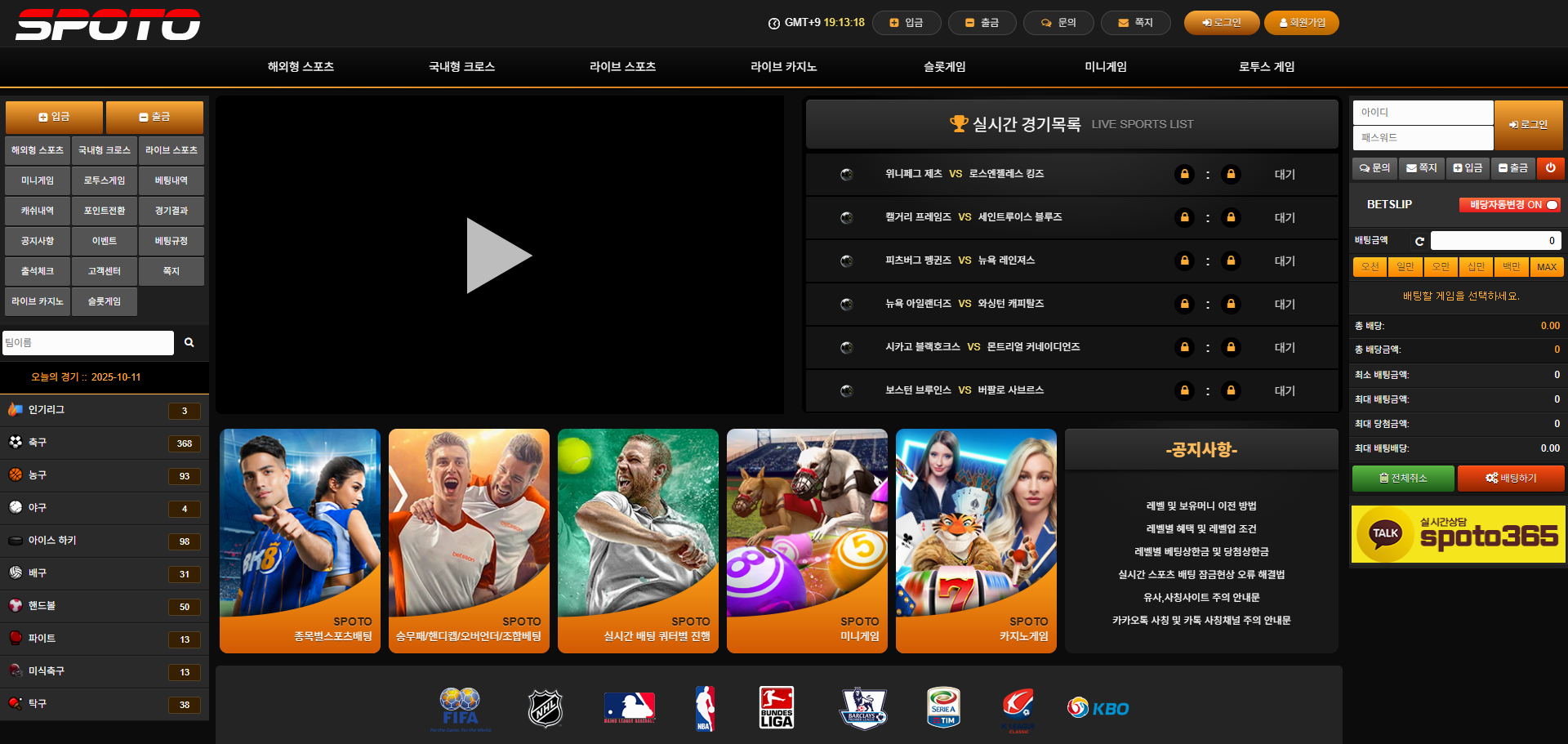Click the search magnifier icon in the team search box
Viewport: 1568px width, 744px height.
pos(189,343)
